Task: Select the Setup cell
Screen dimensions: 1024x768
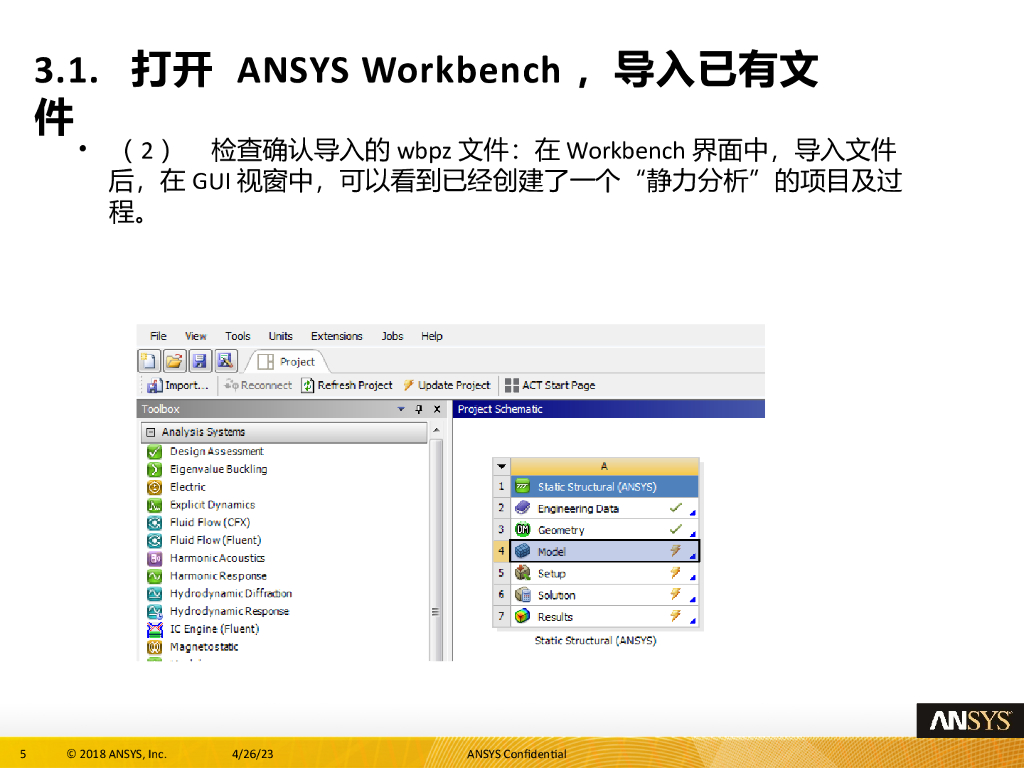Action: [604, 573]
